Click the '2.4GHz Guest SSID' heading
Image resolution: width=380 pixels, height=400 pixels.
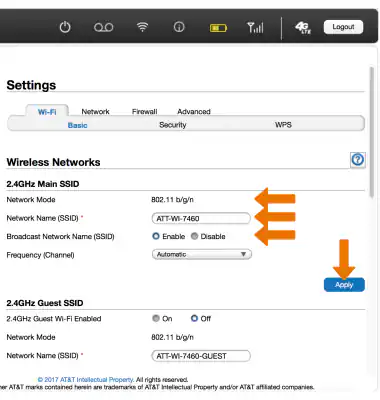point(45,303)
